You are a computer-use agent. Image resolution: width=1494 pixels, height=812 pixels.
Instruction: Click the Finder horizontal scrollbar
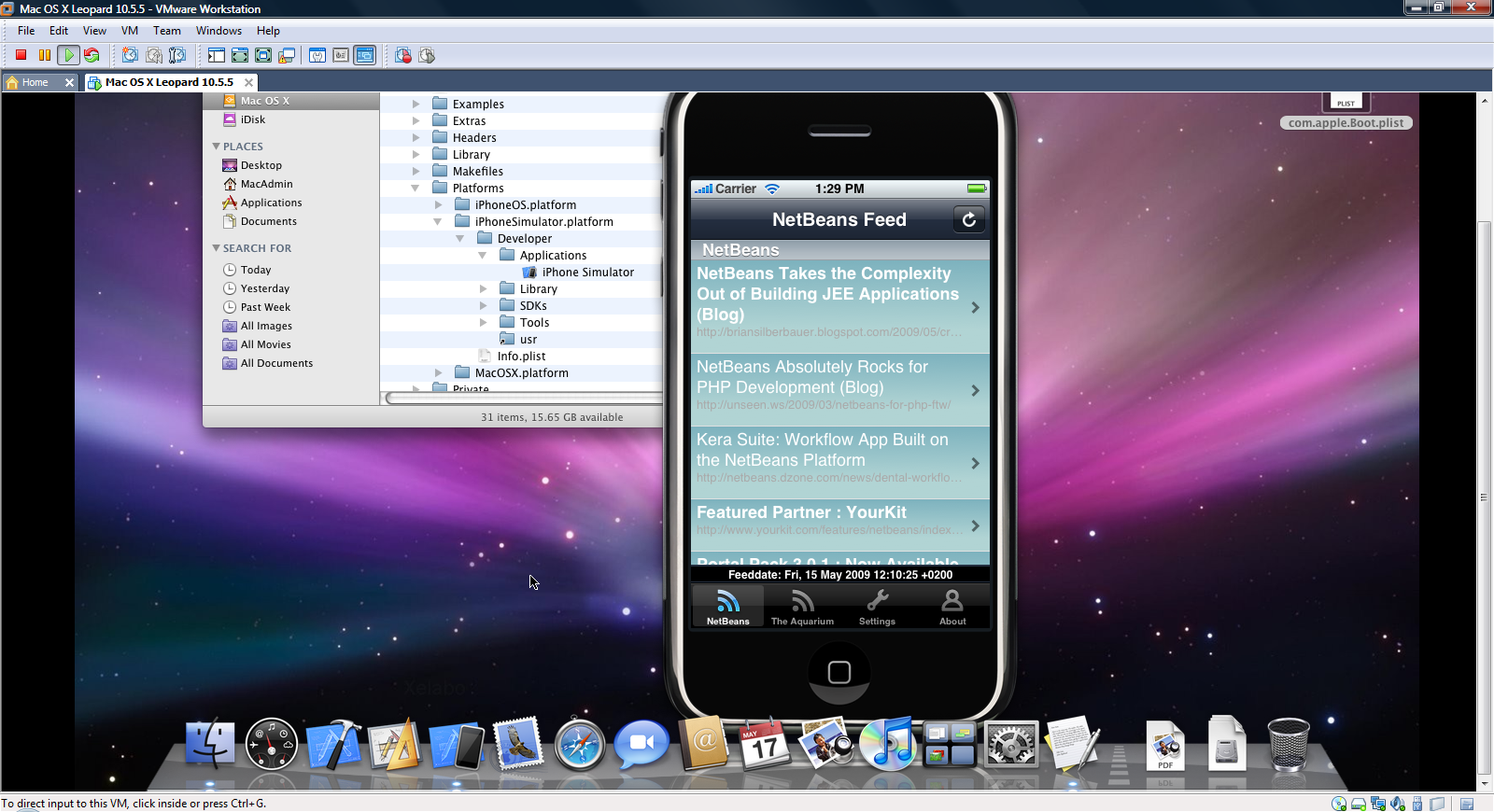524,399
